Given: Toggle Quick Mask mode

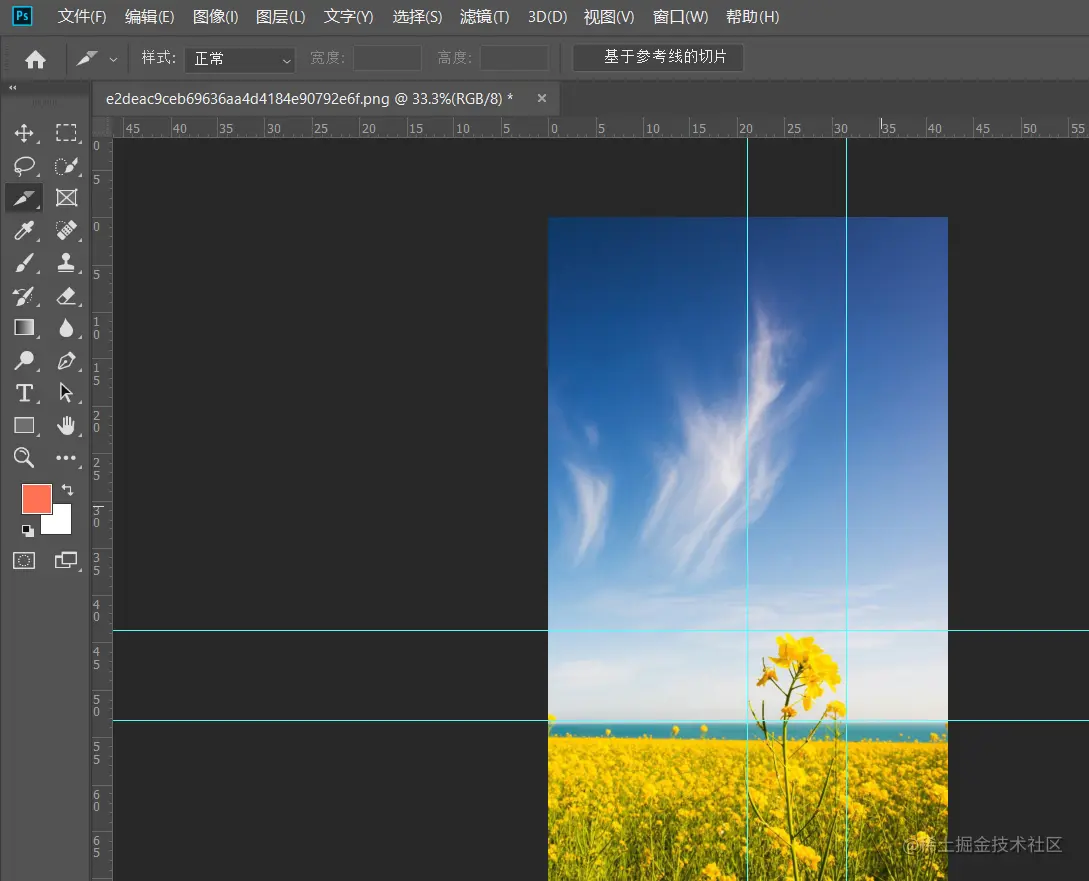Looking at the screenshot, I should tap(24, 561).
